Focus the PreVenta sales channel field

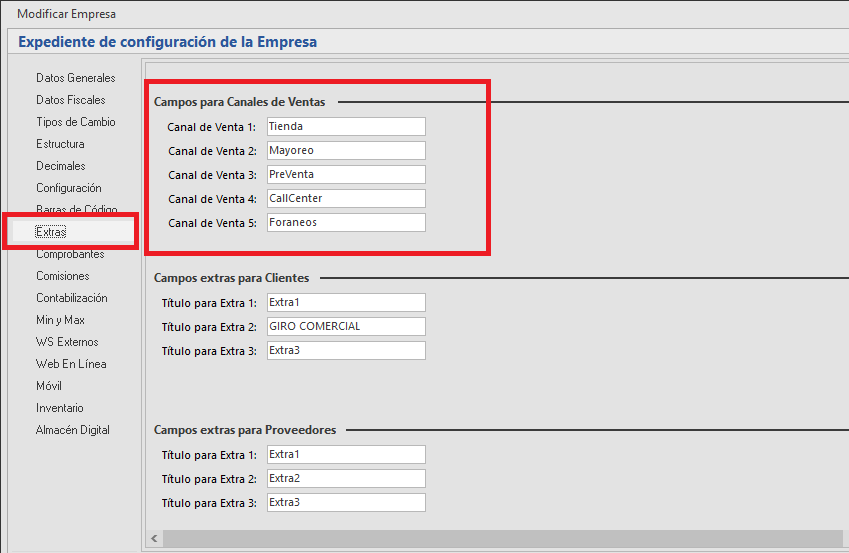click(345, 175)
